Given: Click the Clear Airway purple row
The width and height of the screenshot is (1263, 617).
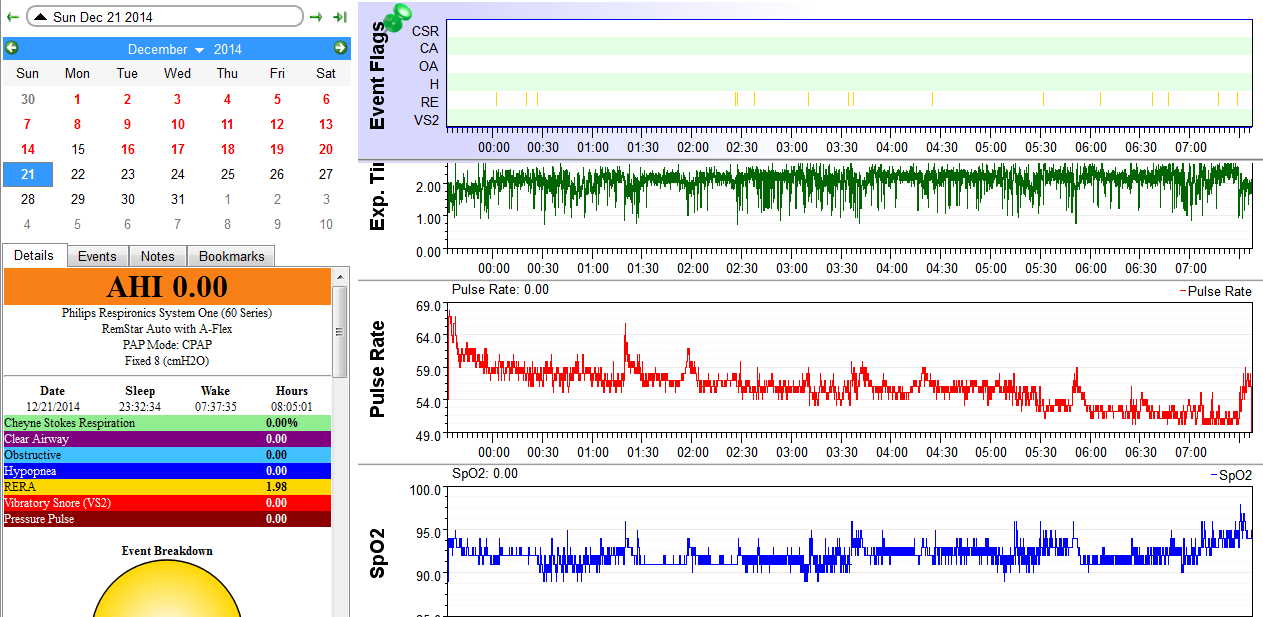Looking at the screenshot, I should (167, 439).
